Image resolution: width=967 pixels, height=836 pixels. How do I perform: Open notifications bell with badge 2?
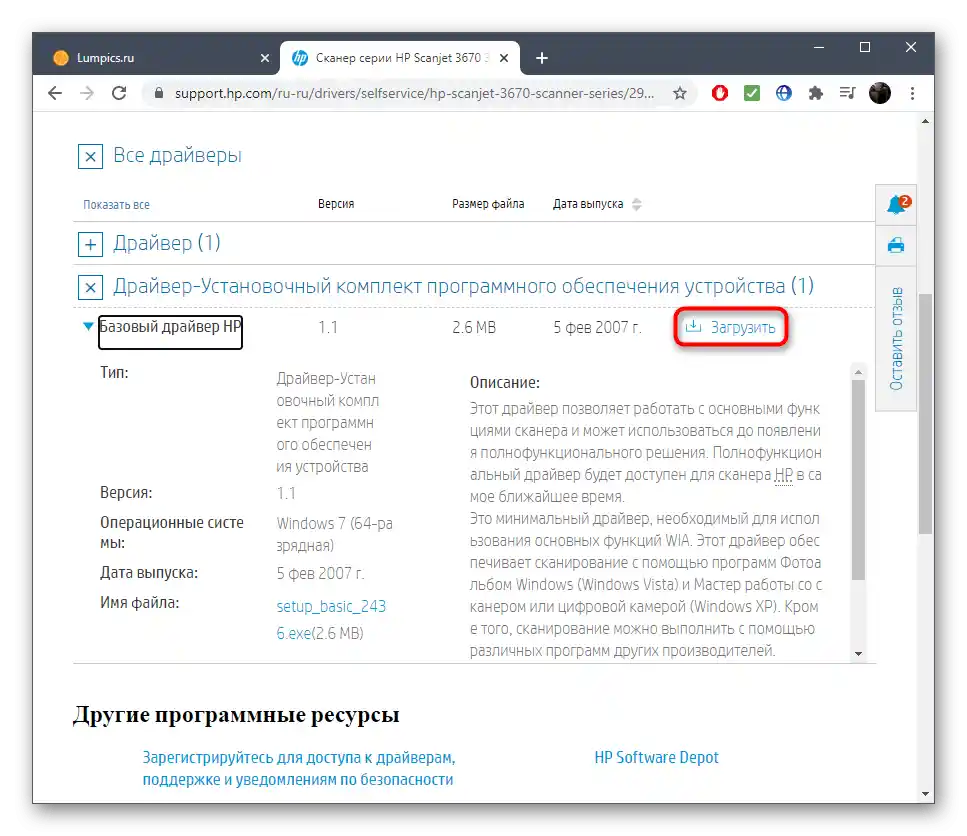(x=897, y=204)
